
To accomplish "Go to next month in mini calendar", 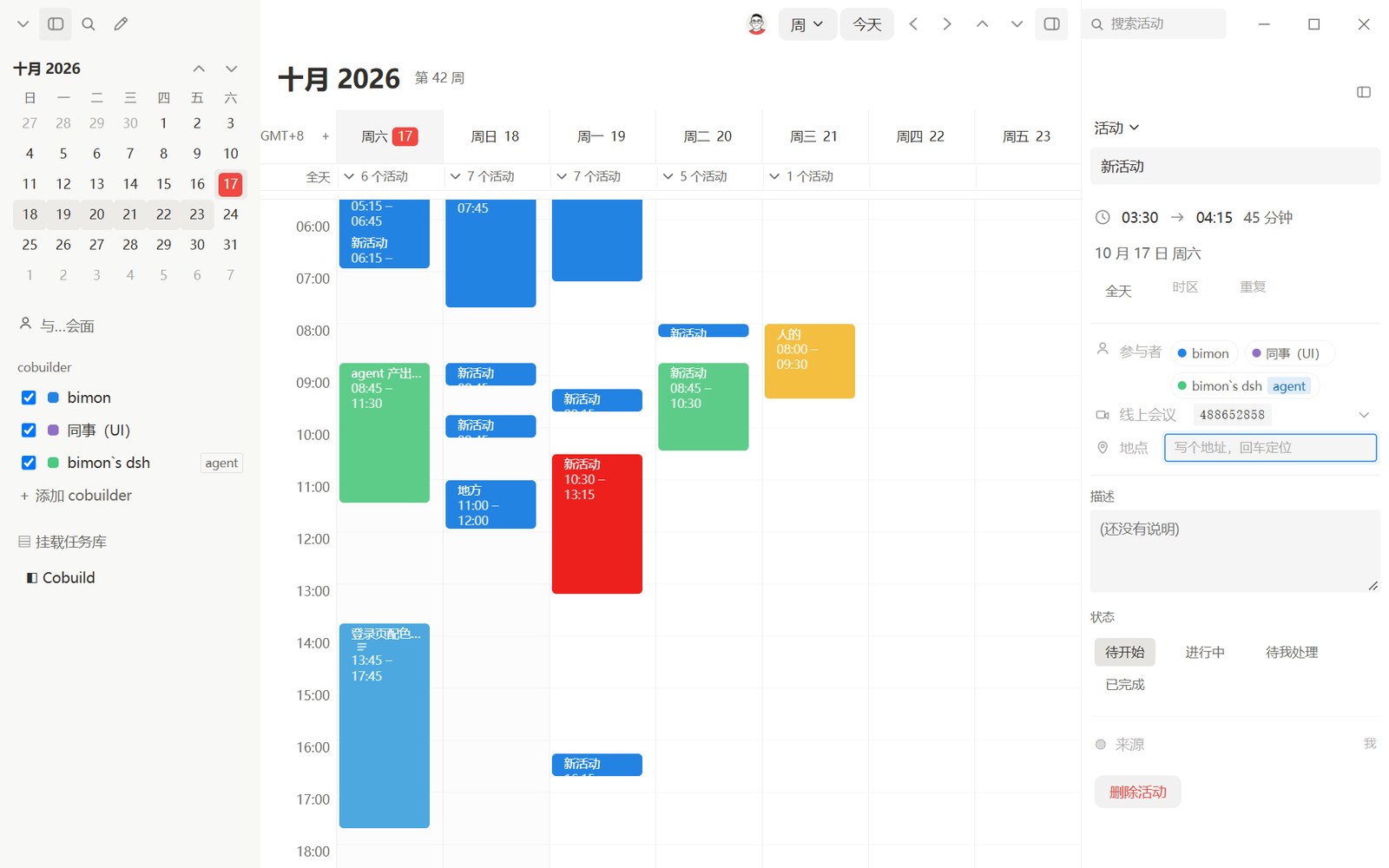I will (231, 69).
